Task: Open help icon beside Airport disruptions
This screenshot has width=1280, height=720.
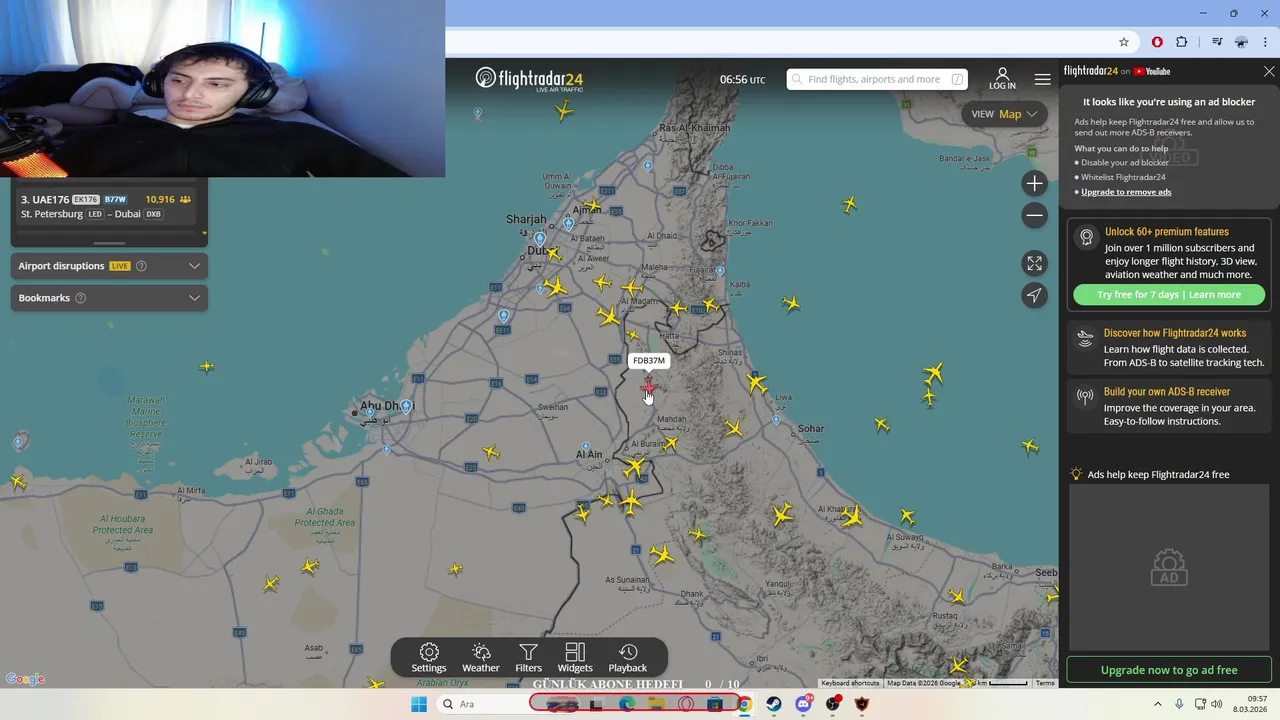Action: (x=141, y=266)
